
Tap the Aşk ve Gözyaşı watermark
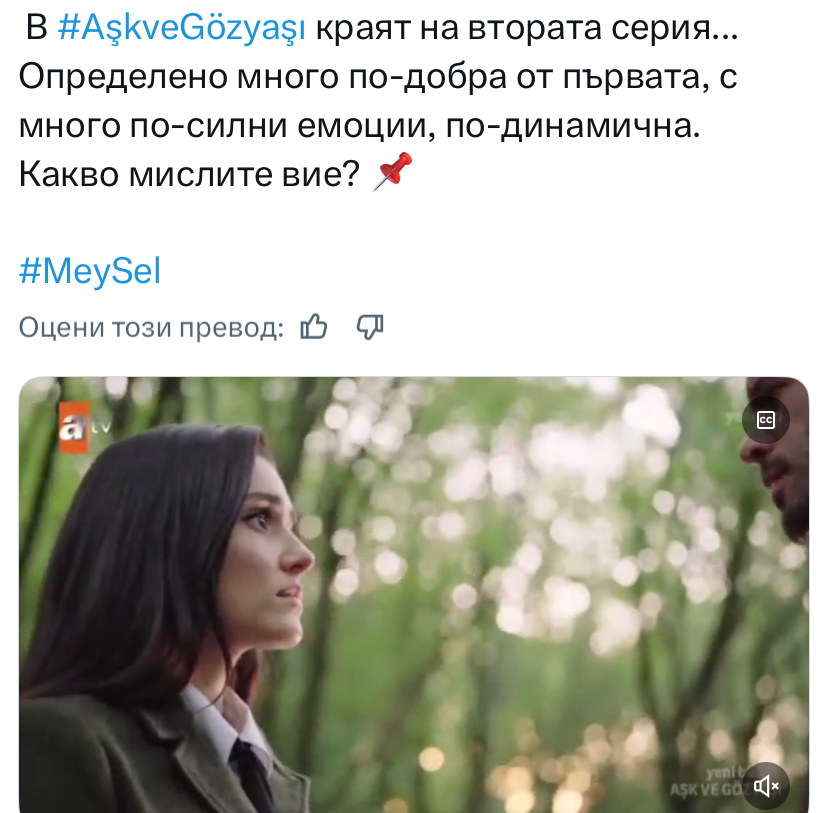708,783
